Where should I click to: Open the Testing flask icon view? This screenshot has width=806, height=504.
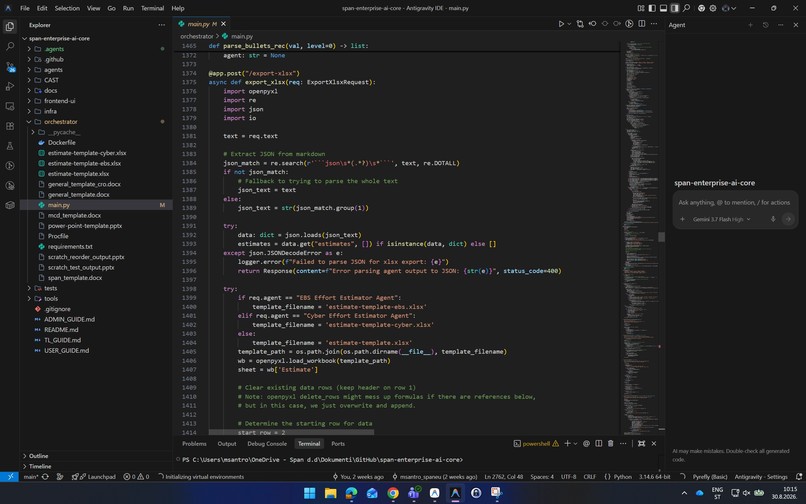tap(10, 146)
